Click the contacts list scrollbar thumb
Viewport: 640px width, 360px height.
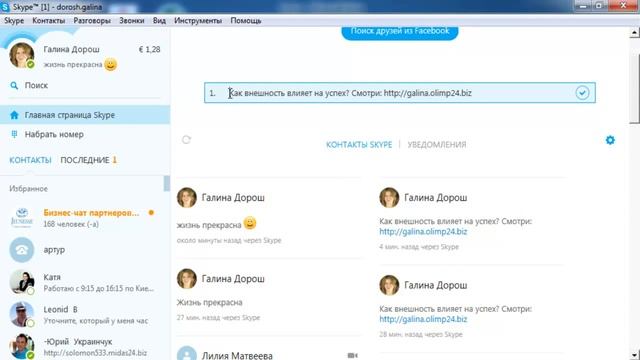(167, 183)
